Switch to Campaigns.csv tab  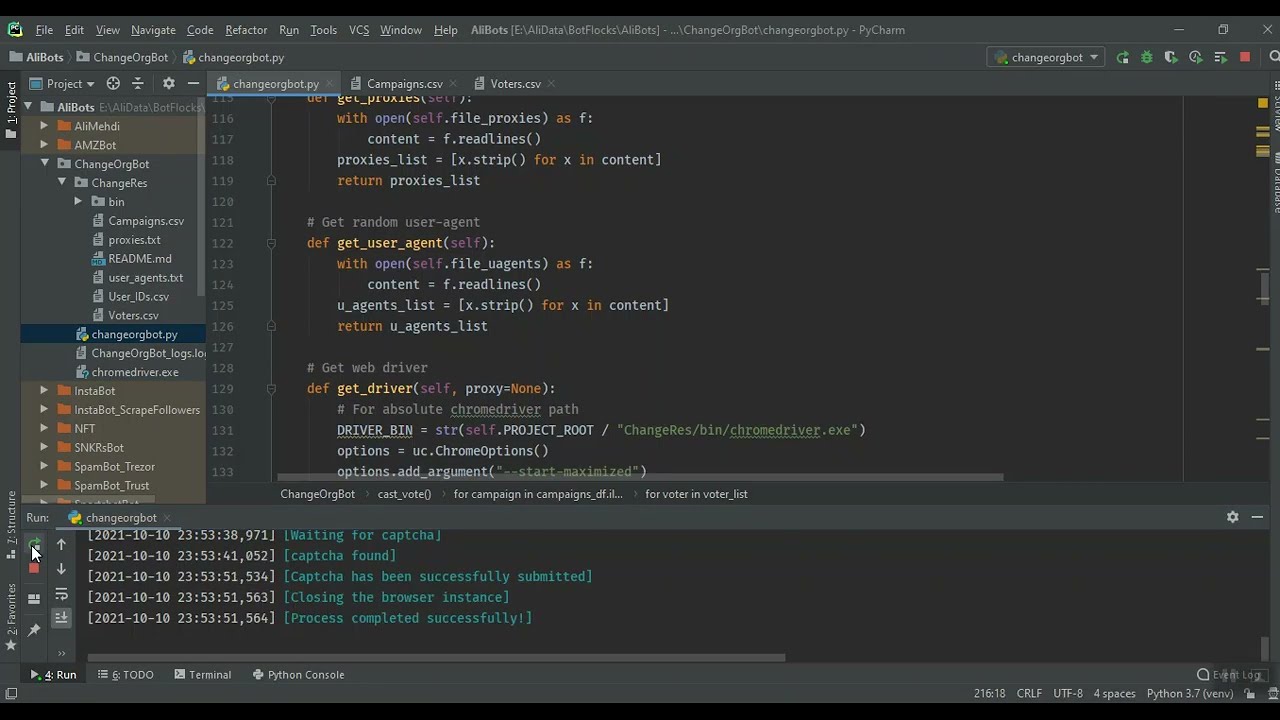pyautogui.click(x=404, y=84)
